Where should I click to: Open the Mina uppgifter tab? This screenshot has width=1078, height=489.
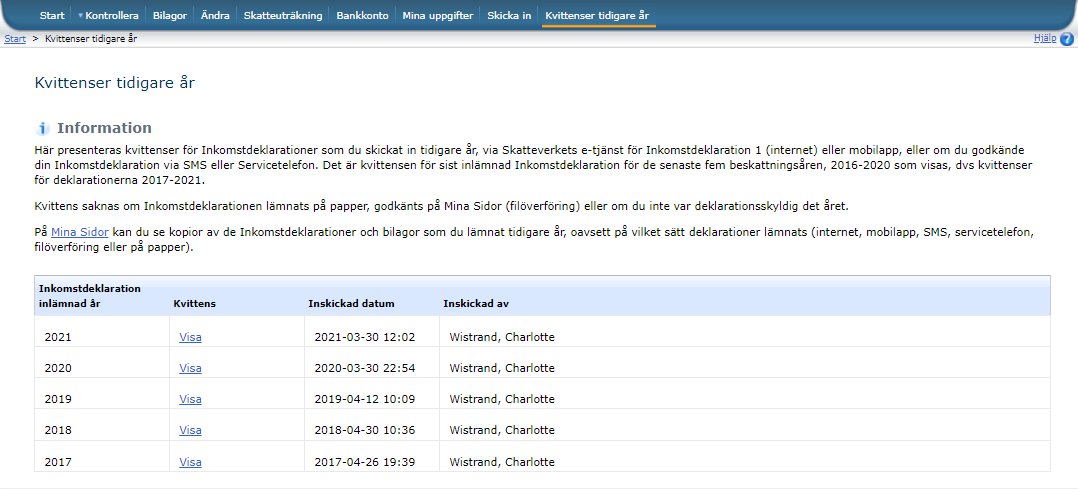click(438, 16)
